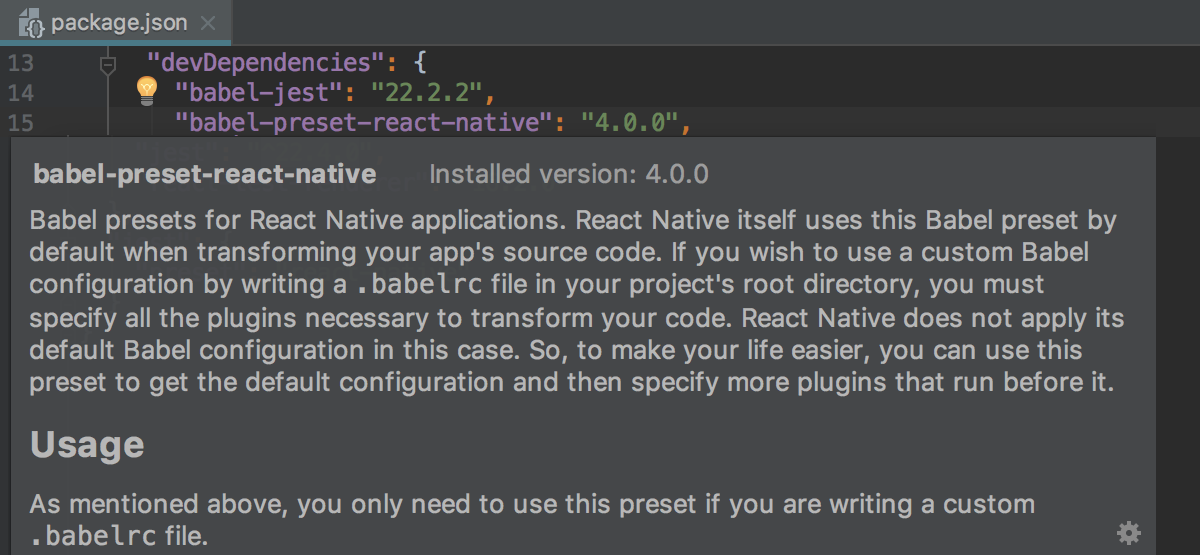Click line number 13 in gutter
This screenshot has height=555, width=1200.
click(x=20, y=64)
